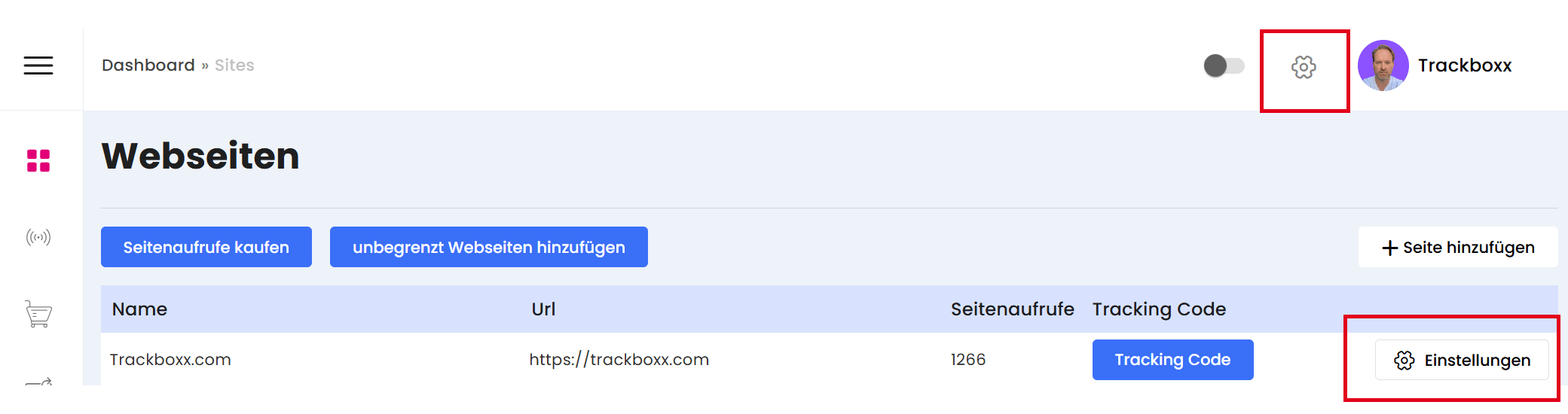The height and width of the screenshot is (414, 1568).
Task: Toggle the dark mode switch
Action: tap(1223, 65)
